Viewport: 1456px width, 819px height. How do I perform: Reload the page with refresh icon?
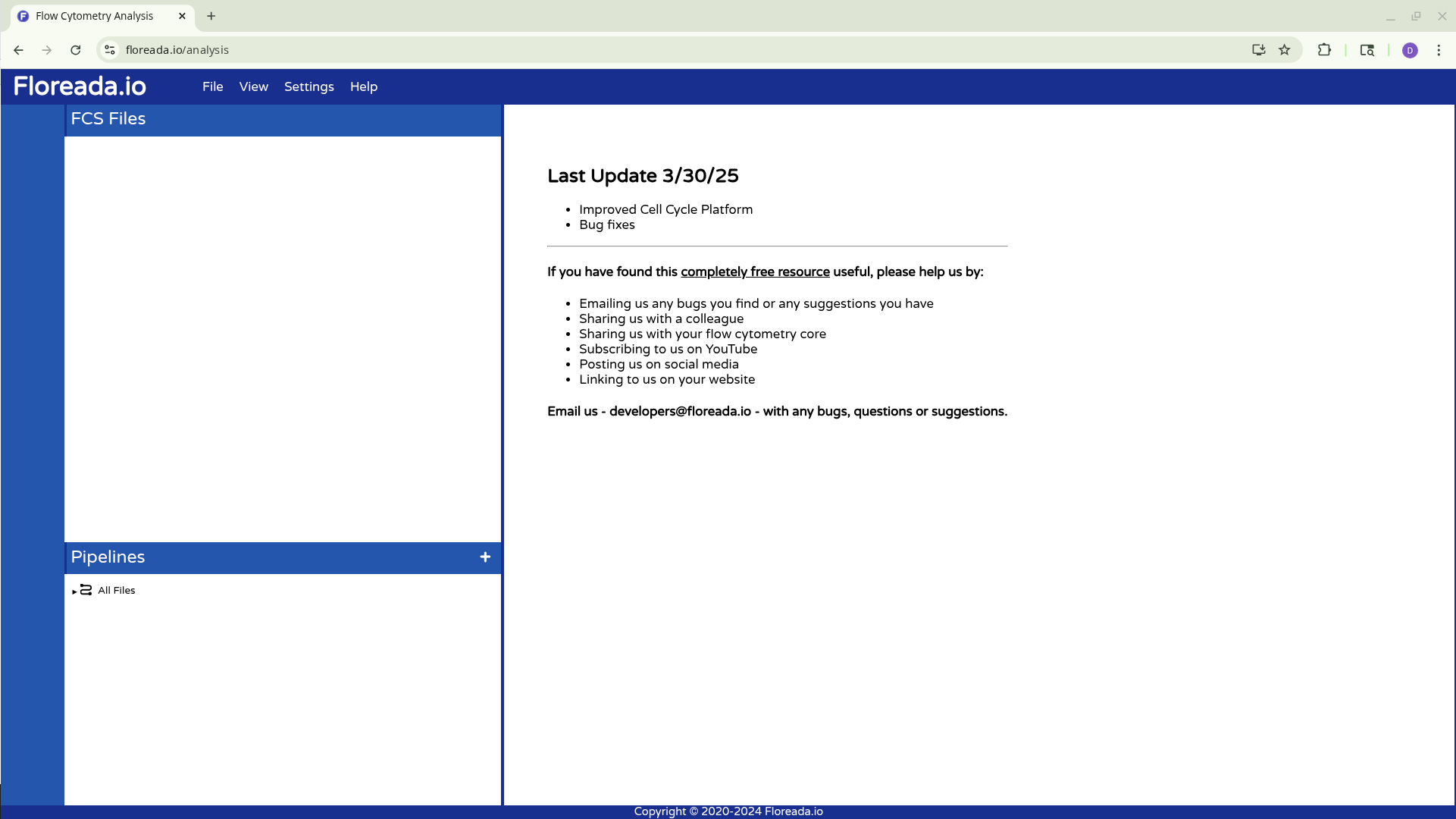pyautogui.click(x=76, y=50)
